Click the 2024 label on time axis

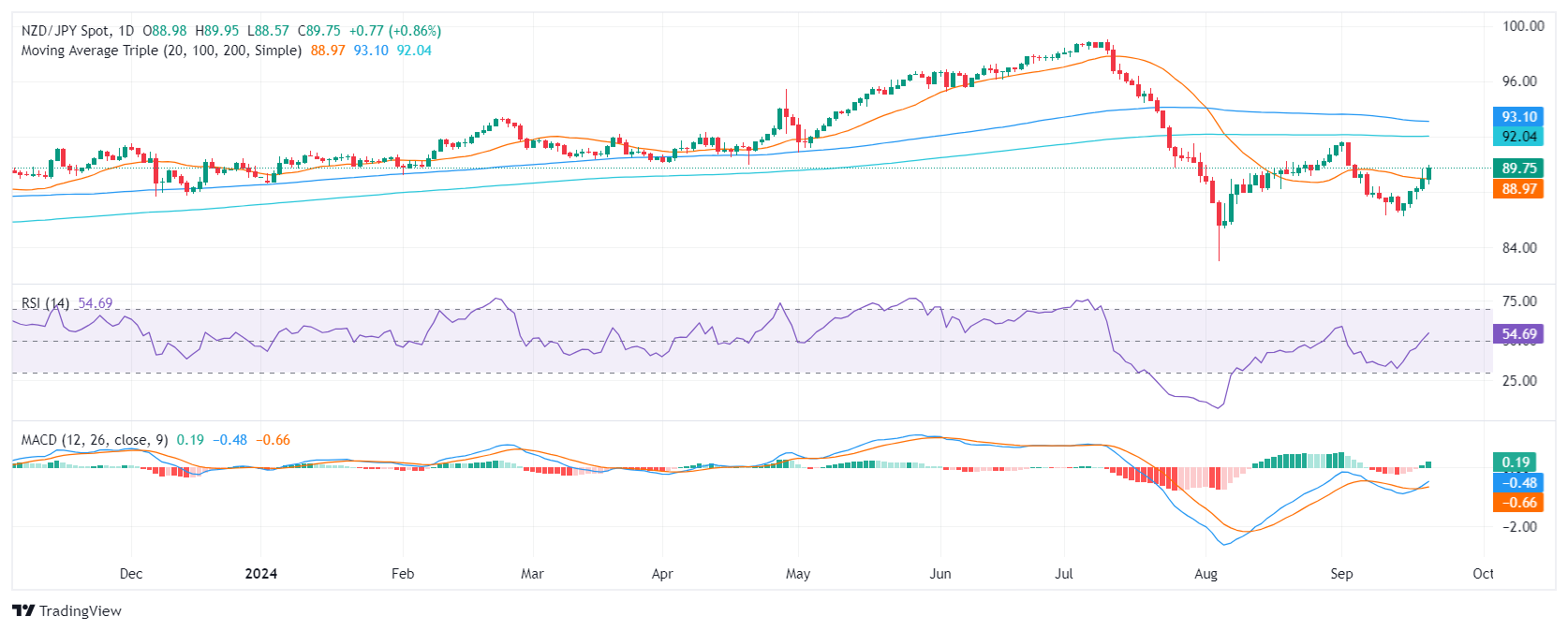tap(260, 574)
